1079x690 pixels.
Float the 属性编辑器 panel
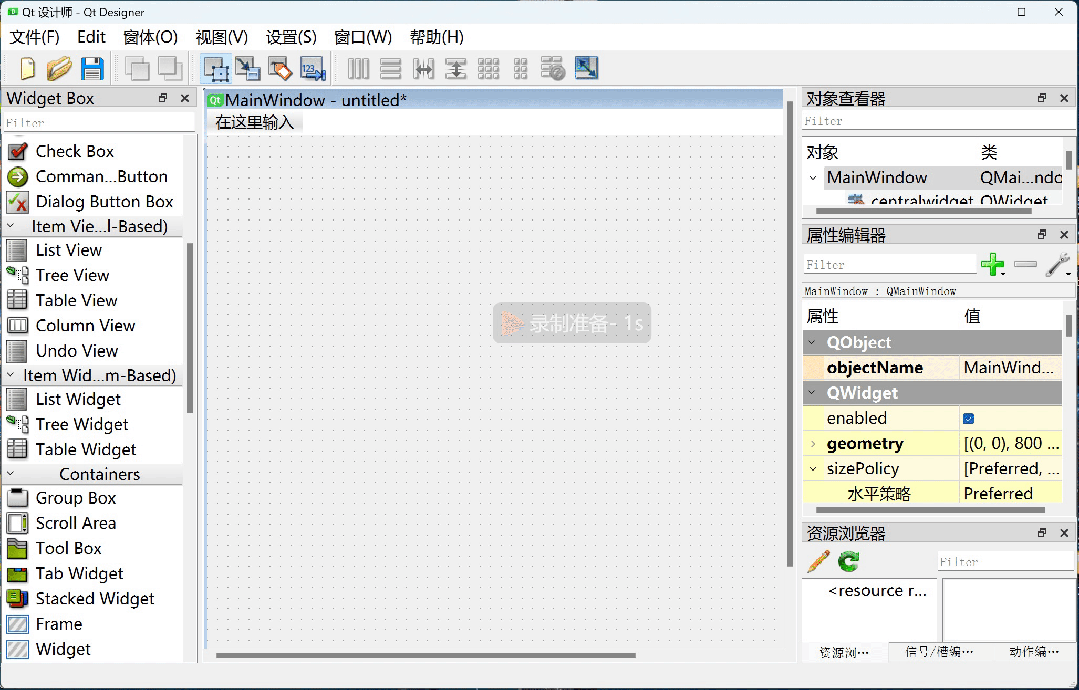point(1042,235)
